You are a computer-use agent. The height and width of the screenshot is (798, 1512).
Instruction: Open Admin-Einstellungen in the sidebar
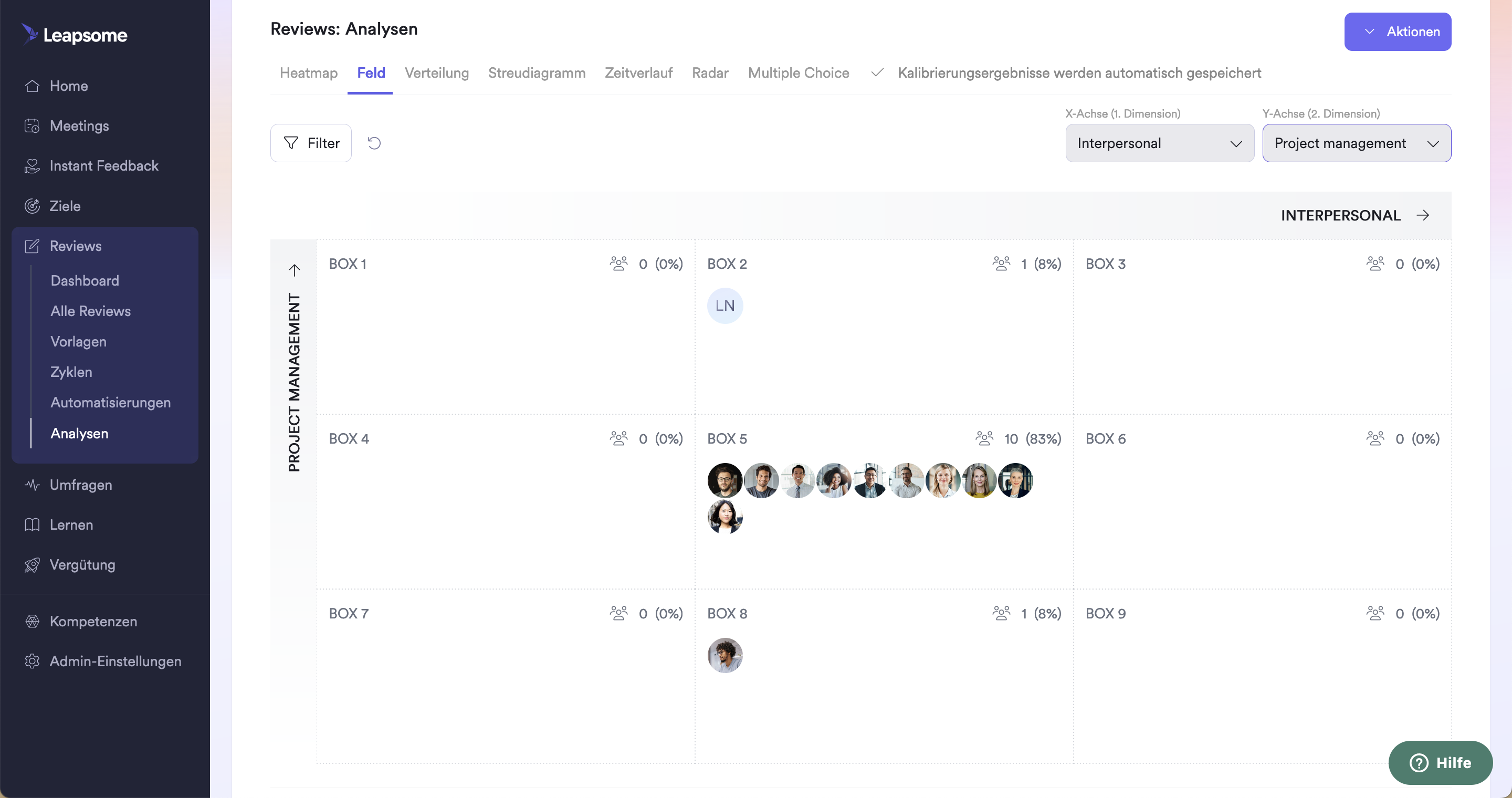[115, 661]
